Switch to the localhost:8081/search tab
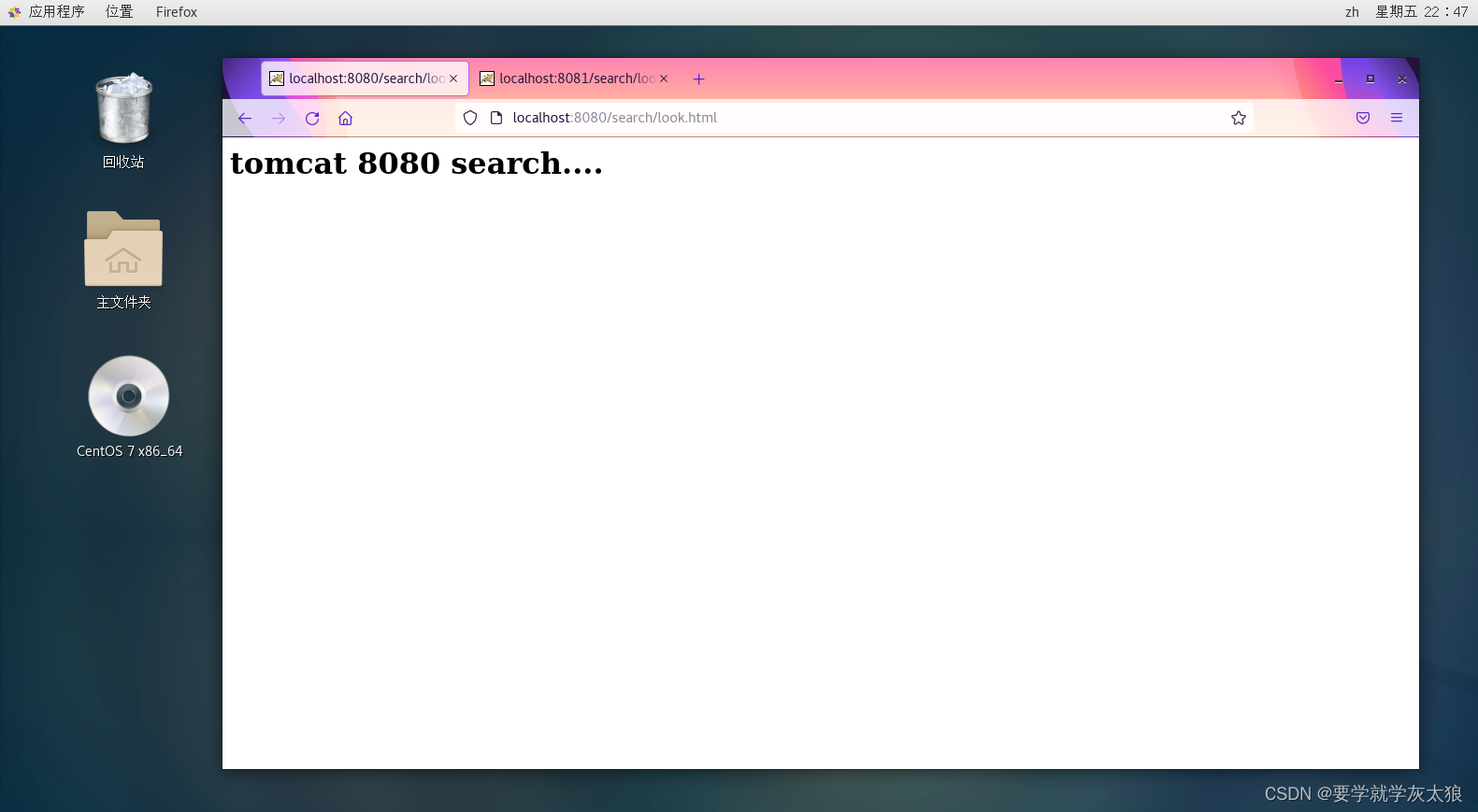 tap(575, 78)
